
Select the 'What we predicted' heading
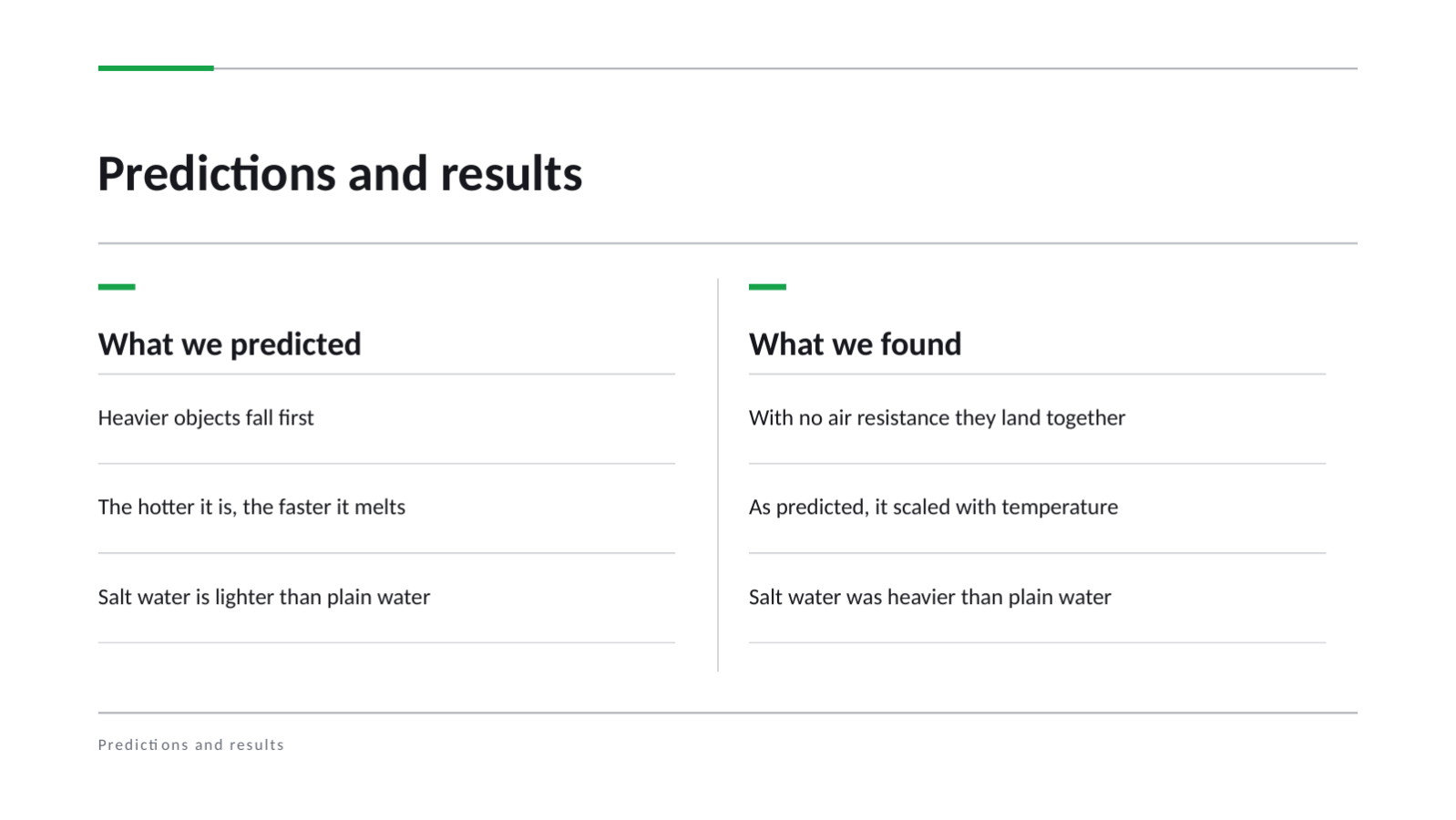230,344
